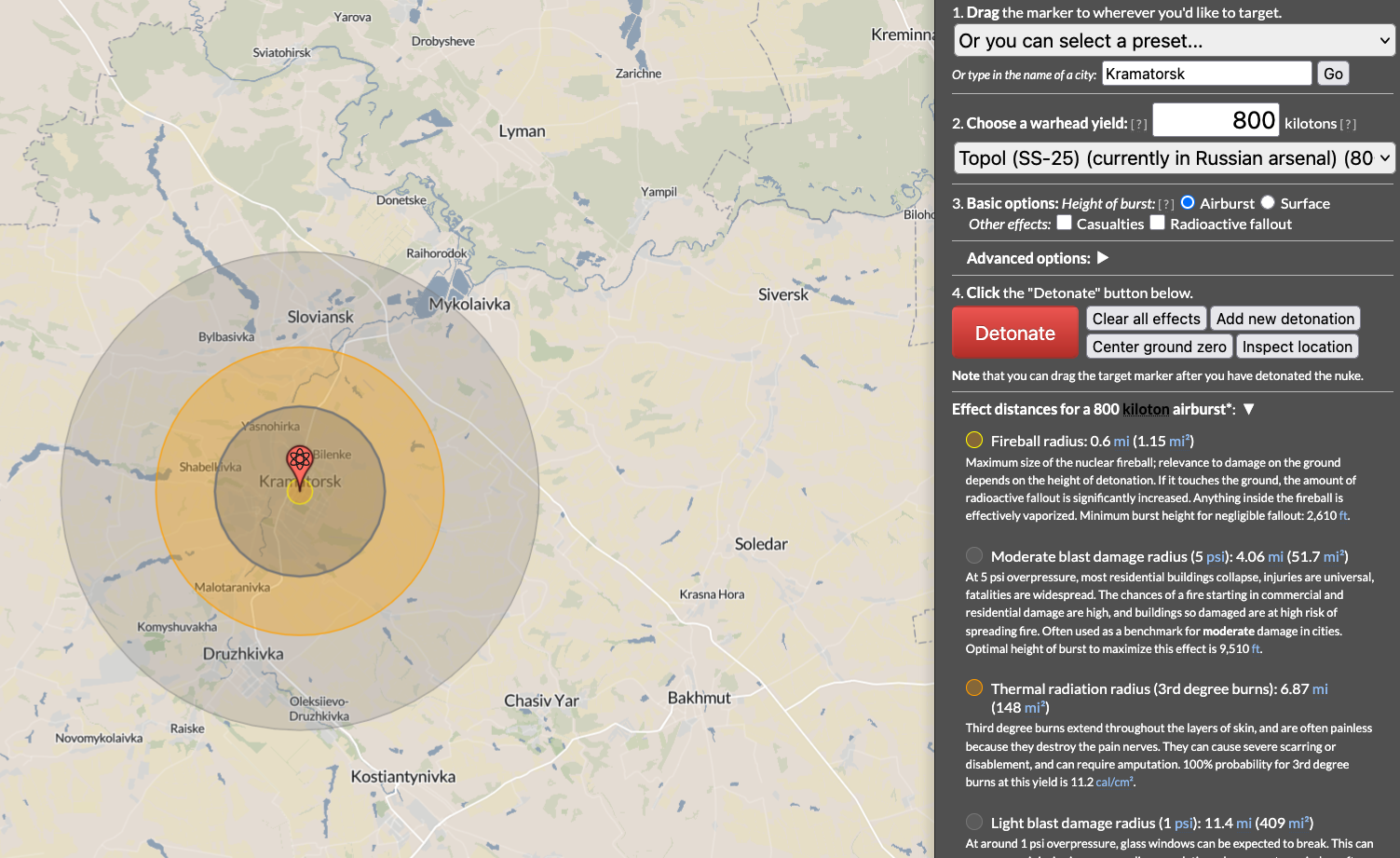Click the Siversk label on the map
Viewport: 1400px width, 858px height.
click(783, 294)
